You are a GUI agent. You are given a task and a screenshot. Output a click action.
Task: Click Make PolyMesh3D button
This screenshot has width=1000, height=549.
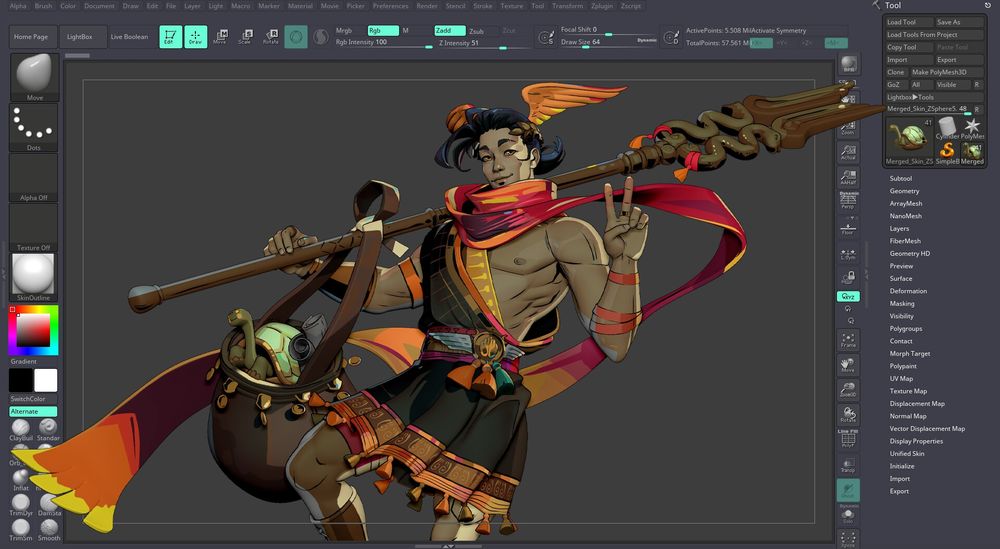pos(946,72)
